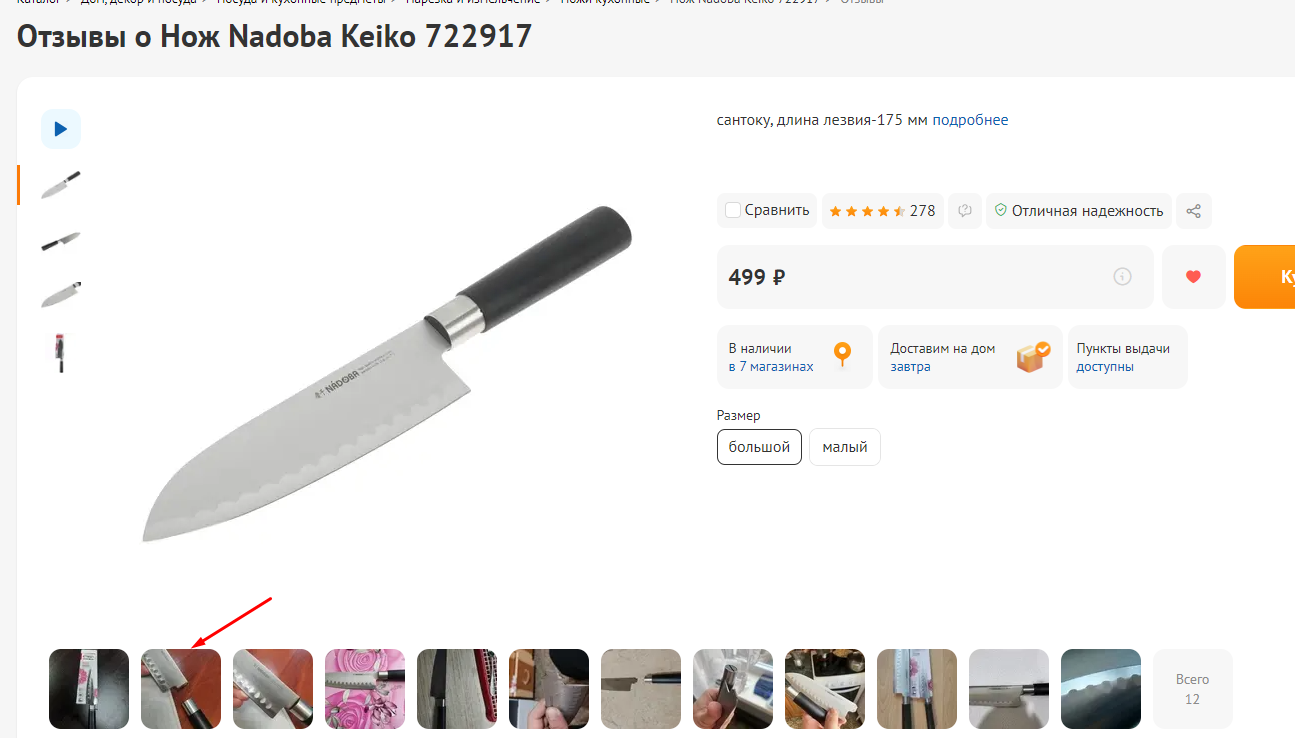The image size is (1295, 738).
Task: Click the price info circle icon
Action: click(x=1122, y=277)
